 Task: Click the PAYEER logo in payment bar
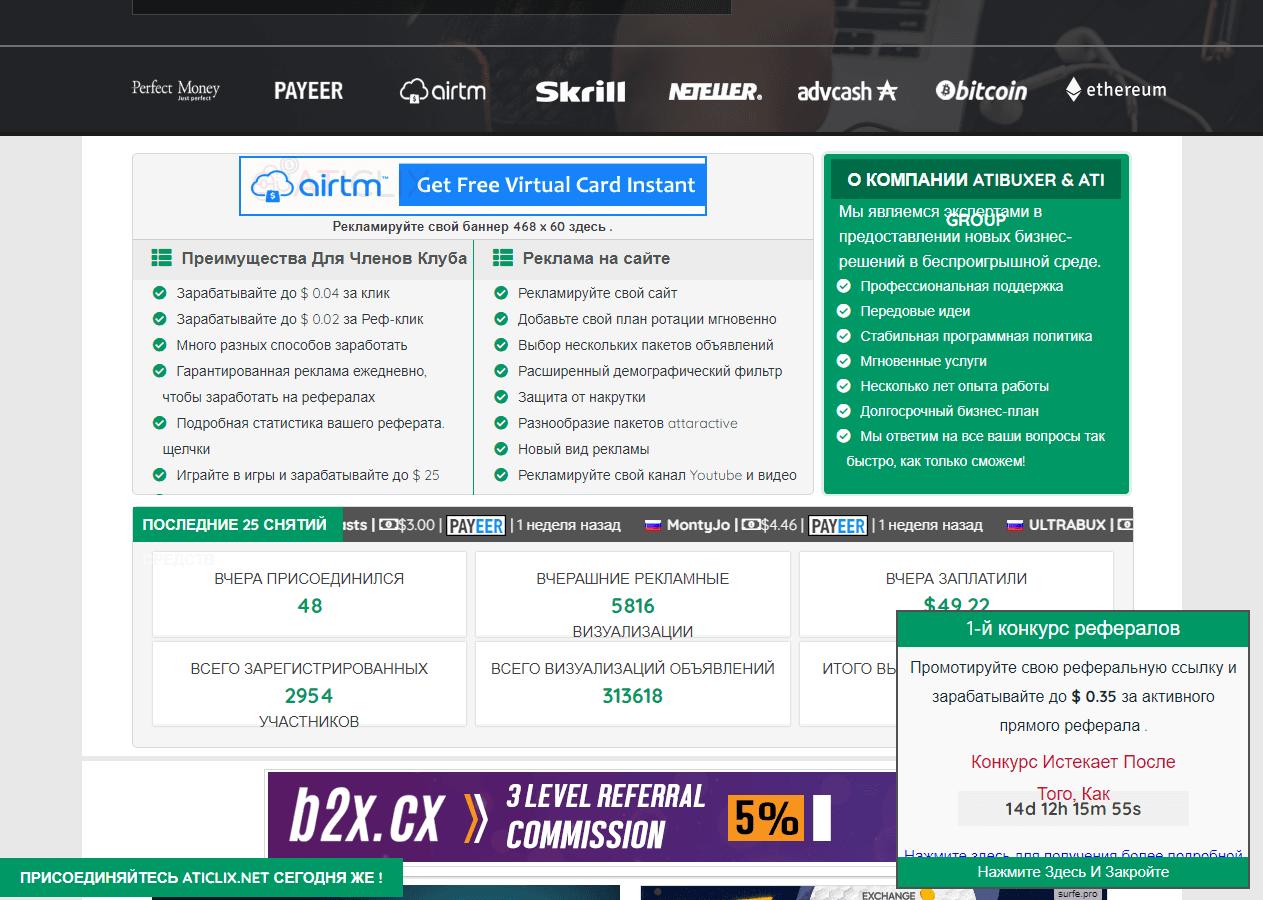308,91
